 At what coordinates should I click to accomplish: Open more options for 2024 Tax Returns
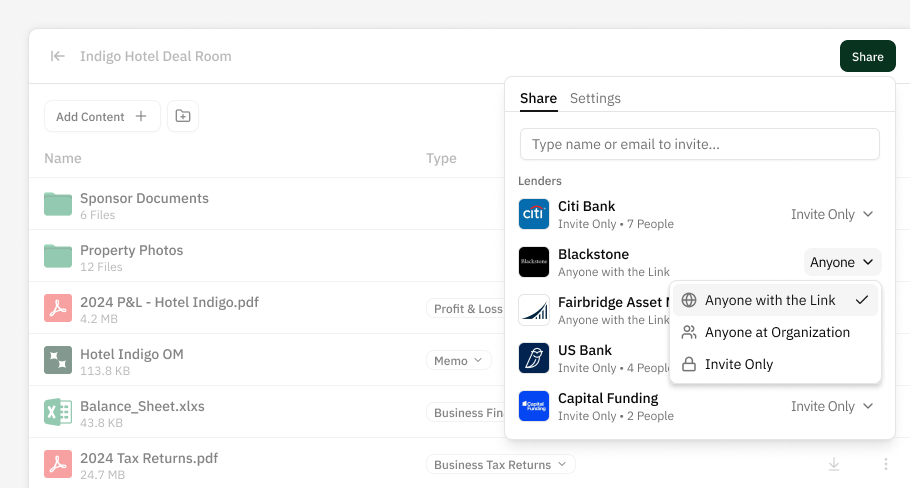[x=886, y=464]
